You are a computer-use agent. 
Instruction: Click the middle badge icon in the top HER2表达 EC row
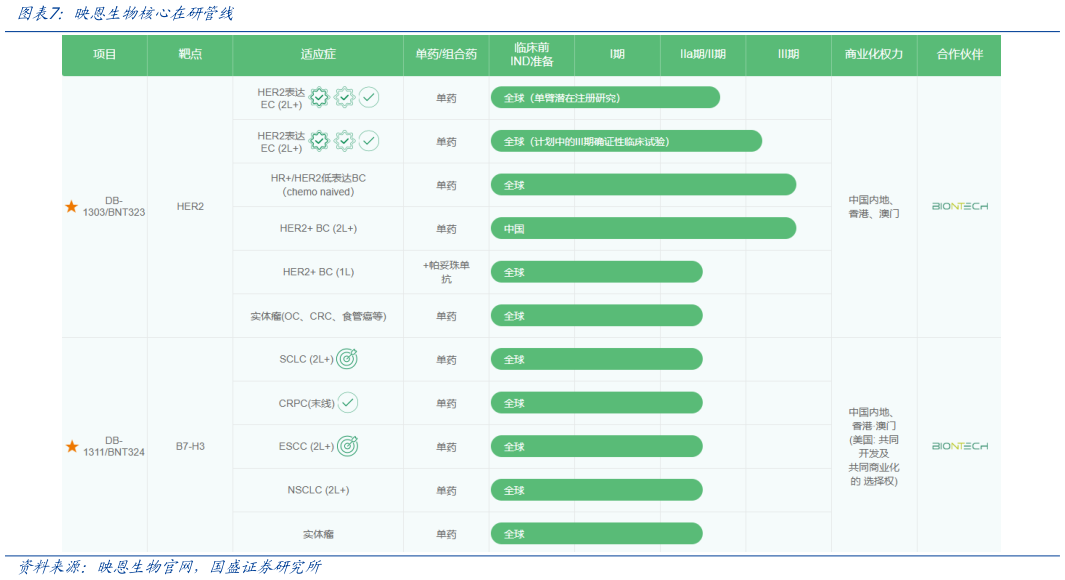(x=344, y=97)
